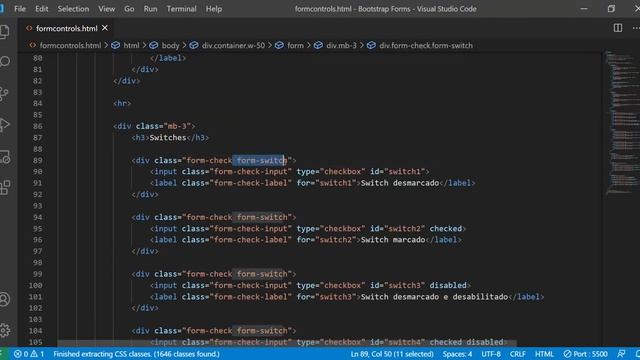Close the formcontrols.html tab
The height and width of the screenshot is (360, 640).
pyautogui.click(x=105, y=28)
